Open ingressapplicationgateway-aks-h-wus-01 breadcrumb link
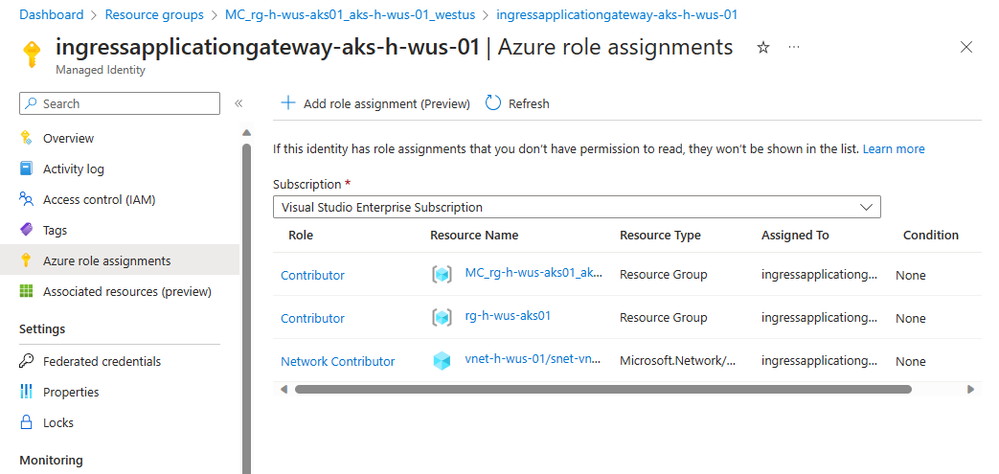999x474 pixels. pos(616,14)
